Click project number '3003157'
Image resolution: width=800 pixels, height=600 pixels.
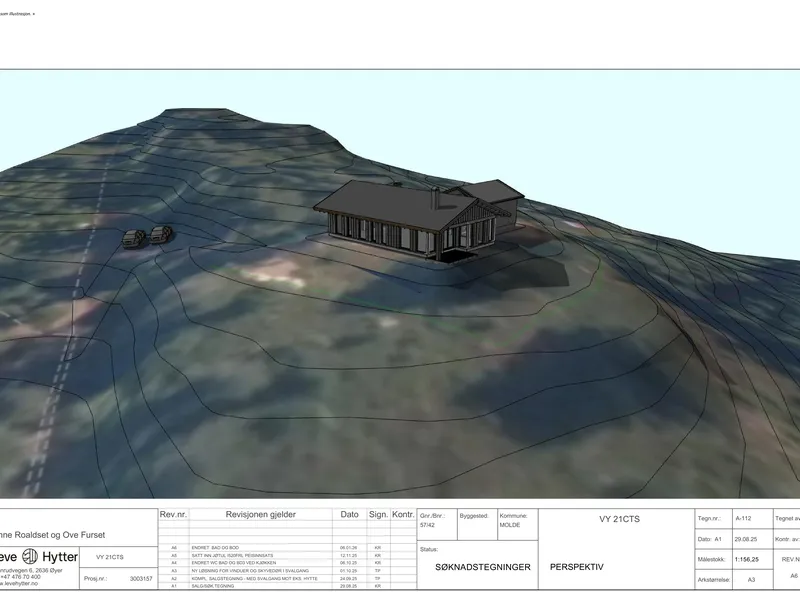pyautogui.click(x=141, y=579)
